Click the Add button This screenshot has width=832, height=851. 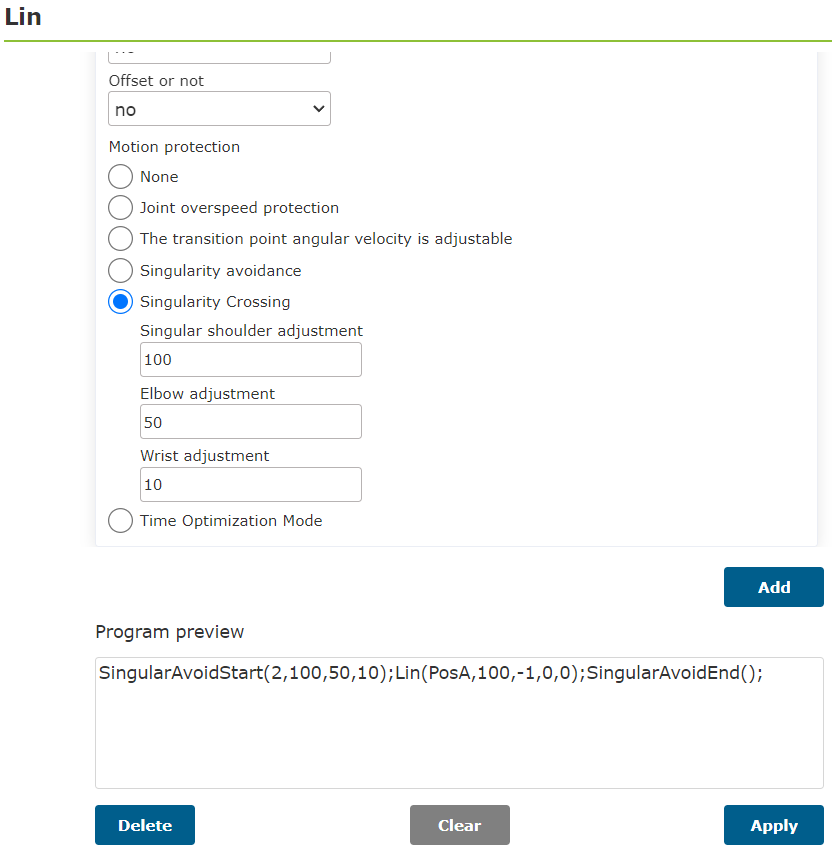coord(773,587)
